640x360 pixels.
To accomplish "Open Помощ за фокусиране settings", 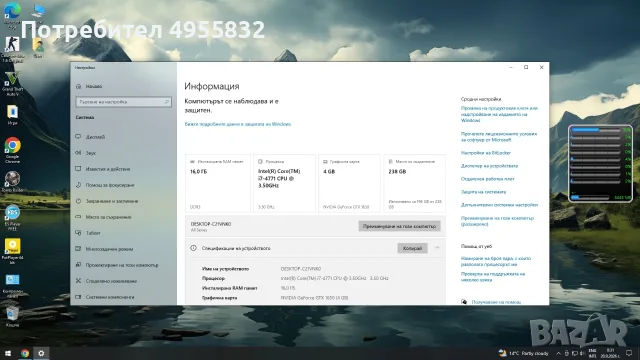I will click(x=110, y=185).
